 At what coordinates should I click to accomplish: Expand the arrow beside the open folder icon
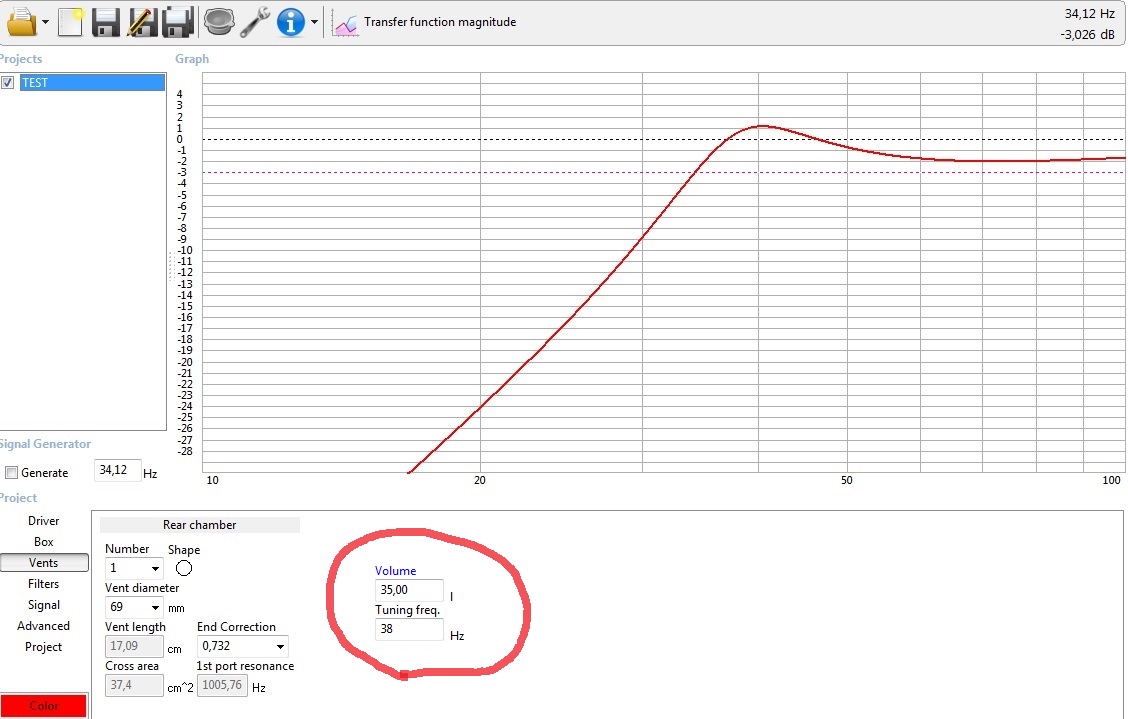[x=45, y=22]
